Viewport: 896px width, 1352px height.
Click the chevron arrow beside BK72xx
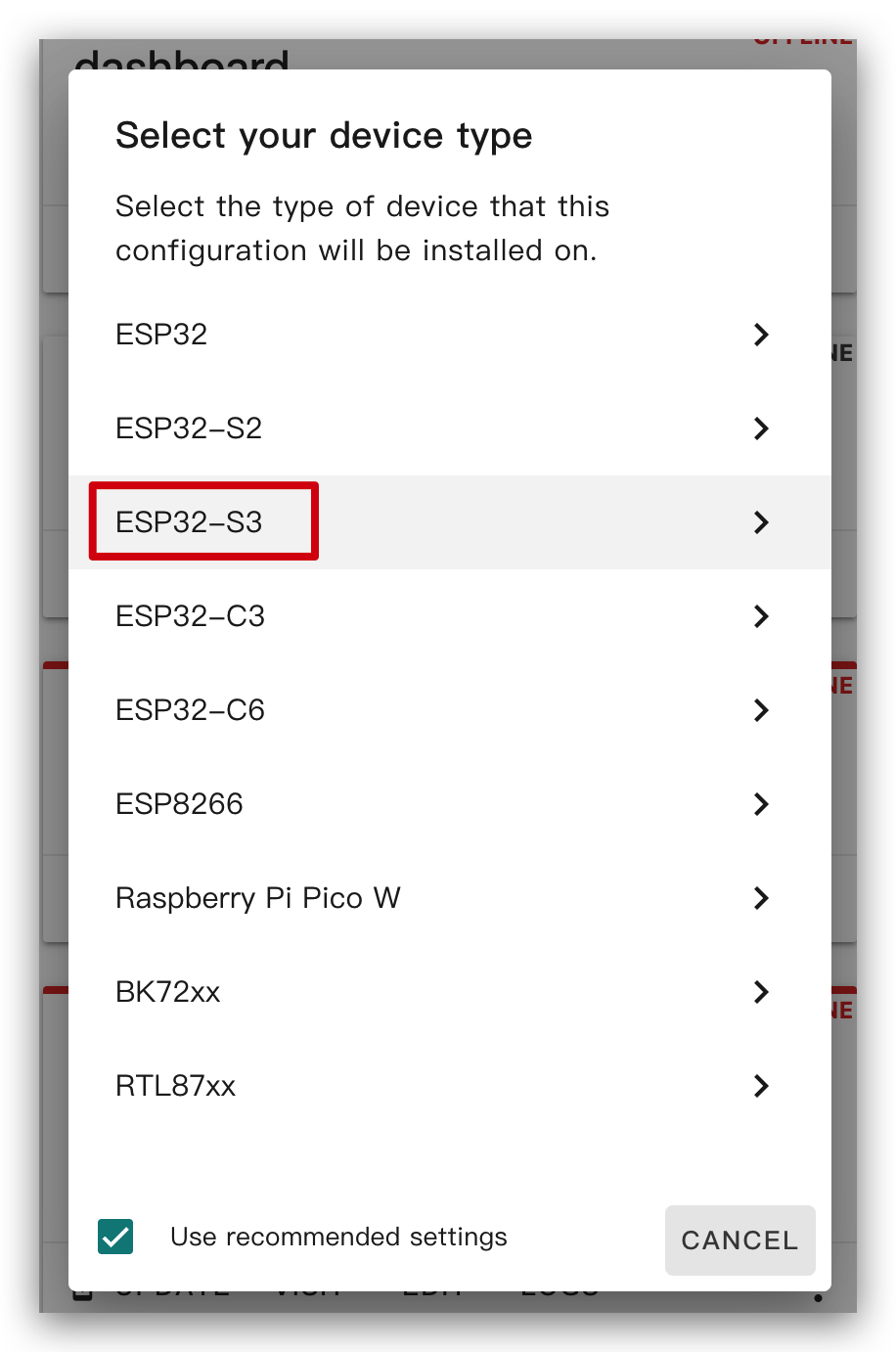point(761,992)
